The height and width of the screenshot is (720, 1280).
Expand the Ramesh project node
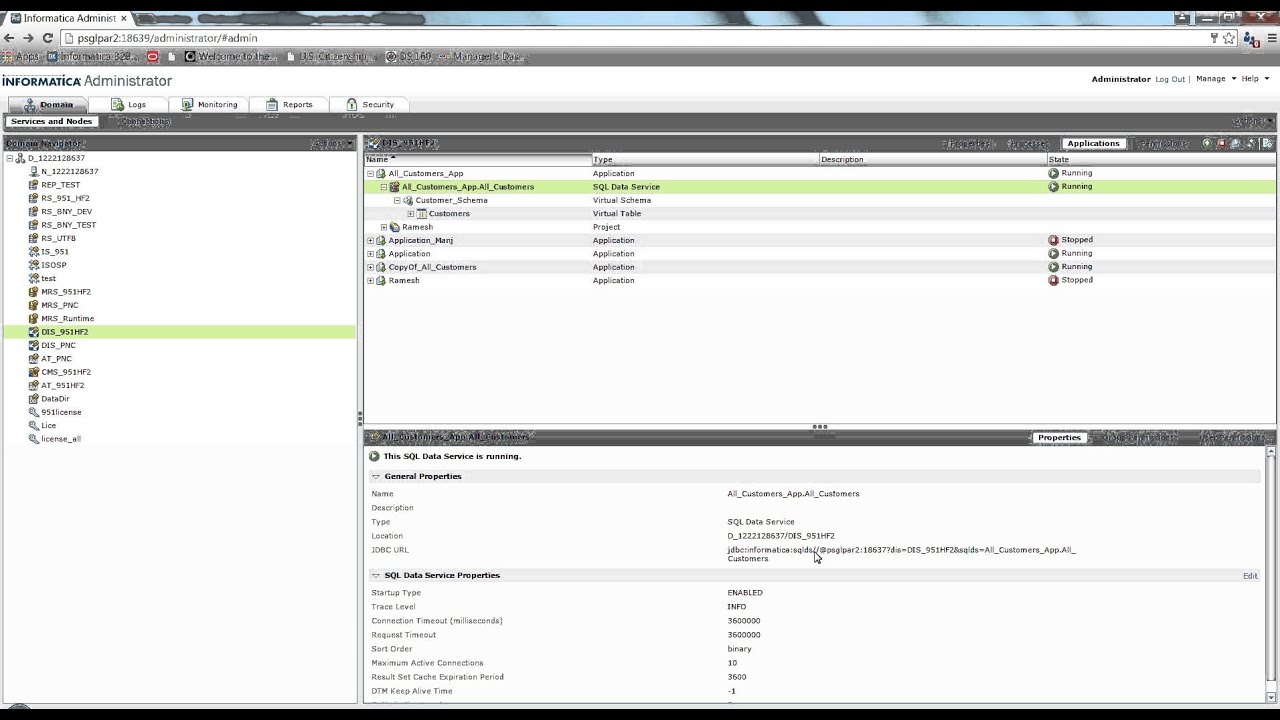384,227
